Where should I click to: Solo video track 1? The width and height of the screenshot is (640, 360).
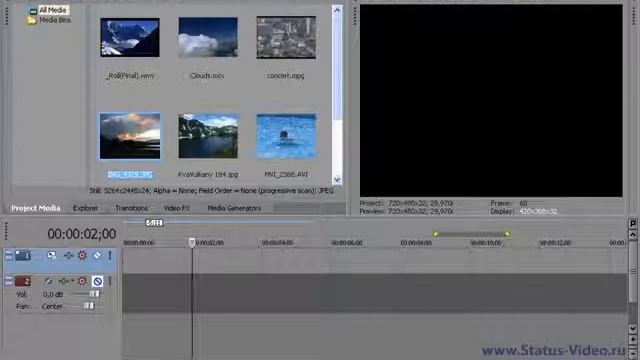110,256
